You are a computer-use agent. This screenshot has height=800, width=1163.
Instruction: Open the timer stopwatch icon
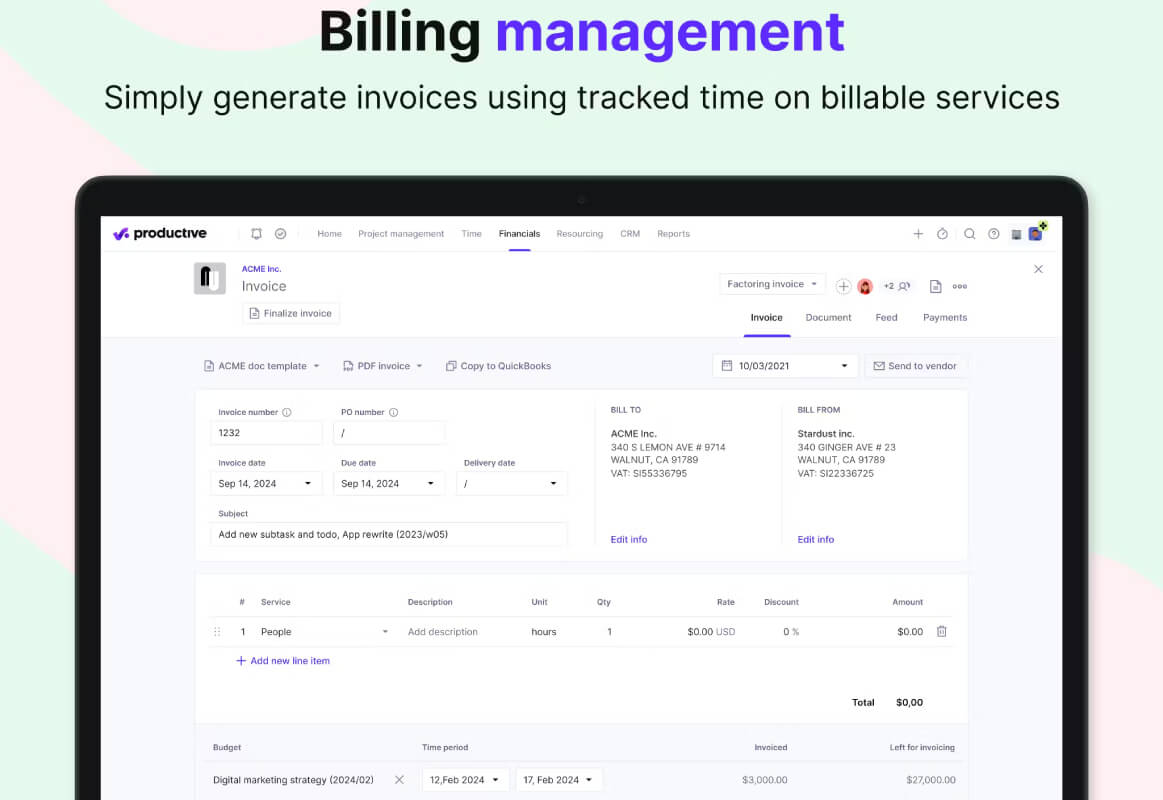942,234
